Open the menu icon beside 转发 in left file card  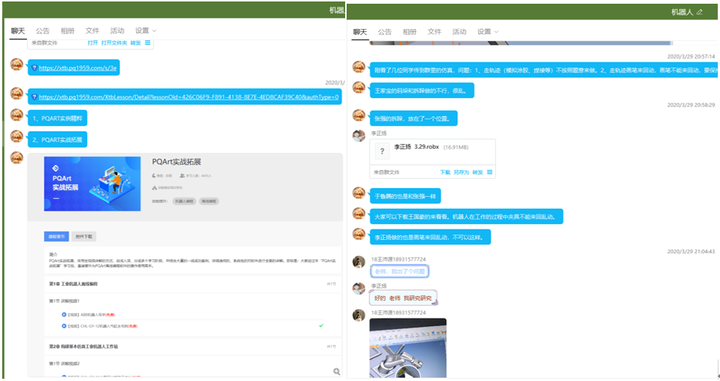click(x=147, y=43)
